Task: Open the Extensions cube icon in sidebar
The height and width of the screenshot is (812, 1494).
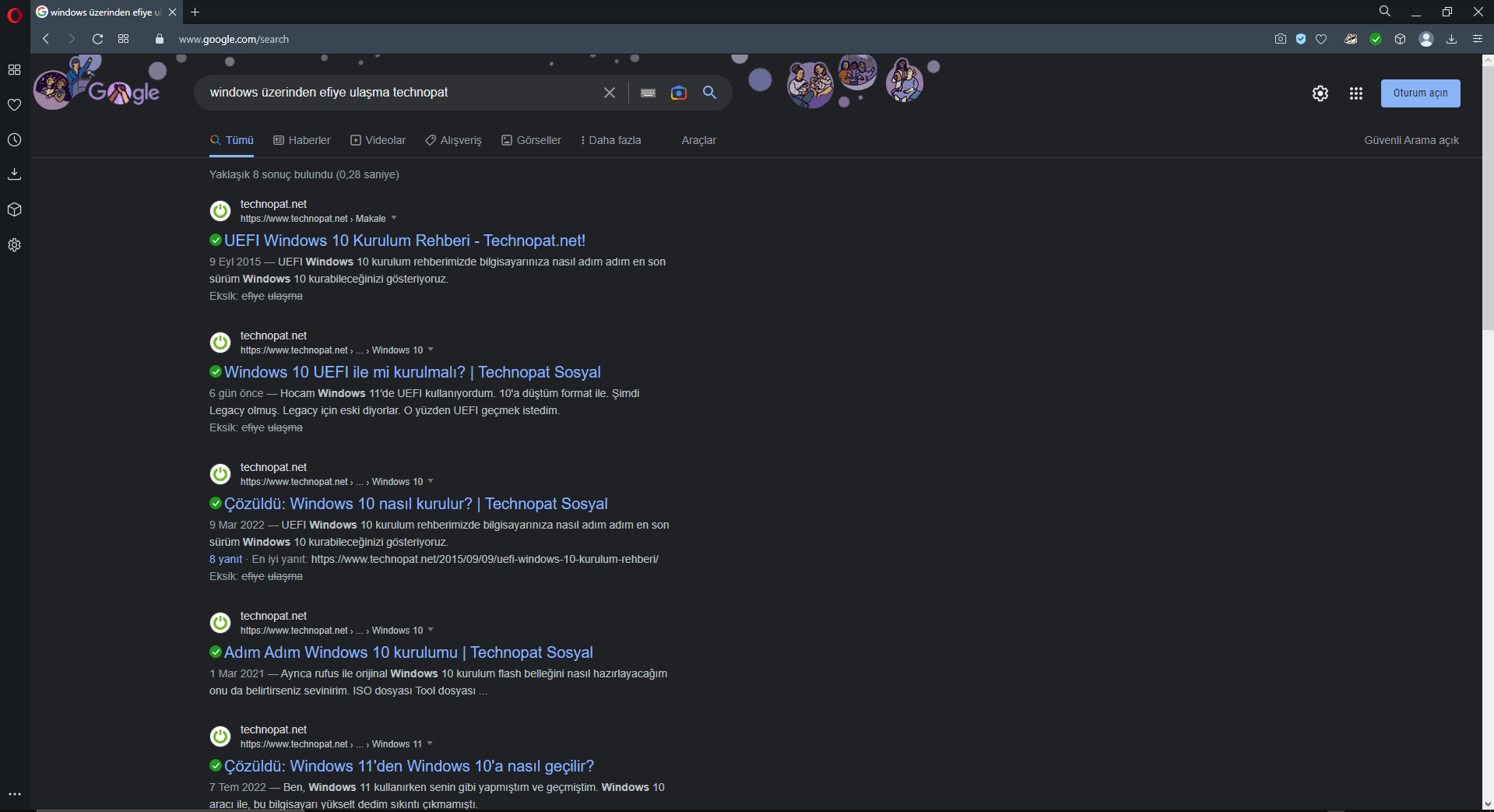Action: [14, 209]
